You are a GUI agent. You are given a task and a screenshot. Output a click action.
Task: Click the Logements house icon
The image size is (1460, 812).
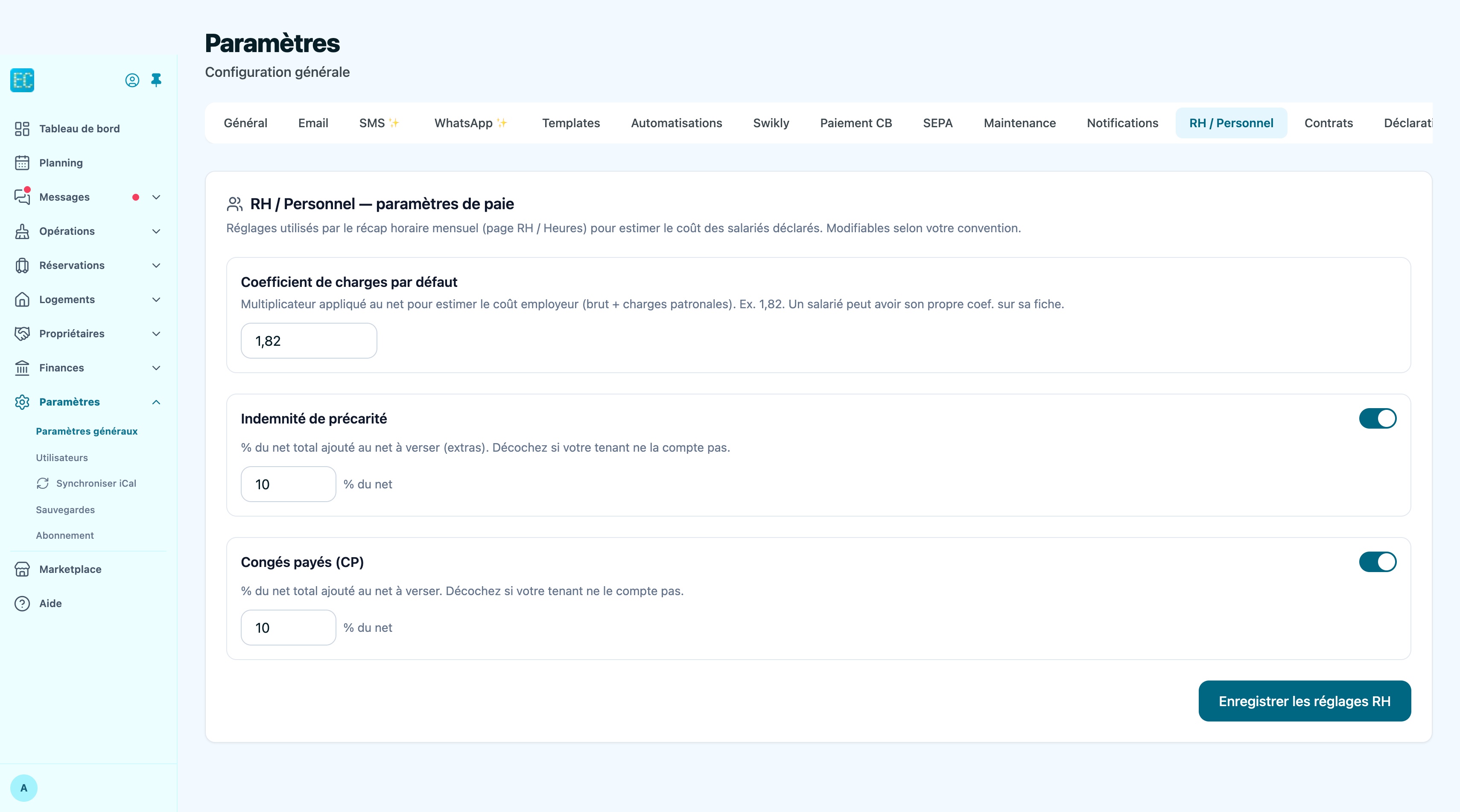click(22, 299)
